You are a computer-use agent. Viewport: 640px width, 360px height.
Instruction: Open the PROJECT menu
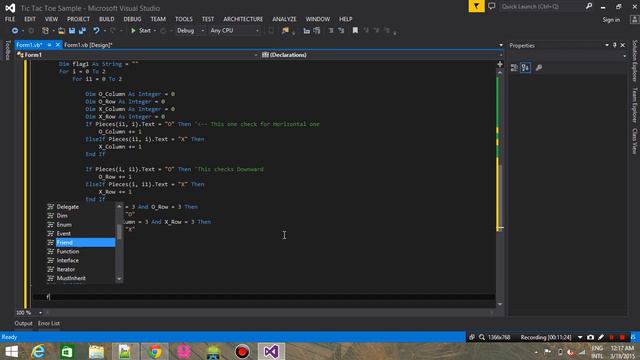point(78,19)
